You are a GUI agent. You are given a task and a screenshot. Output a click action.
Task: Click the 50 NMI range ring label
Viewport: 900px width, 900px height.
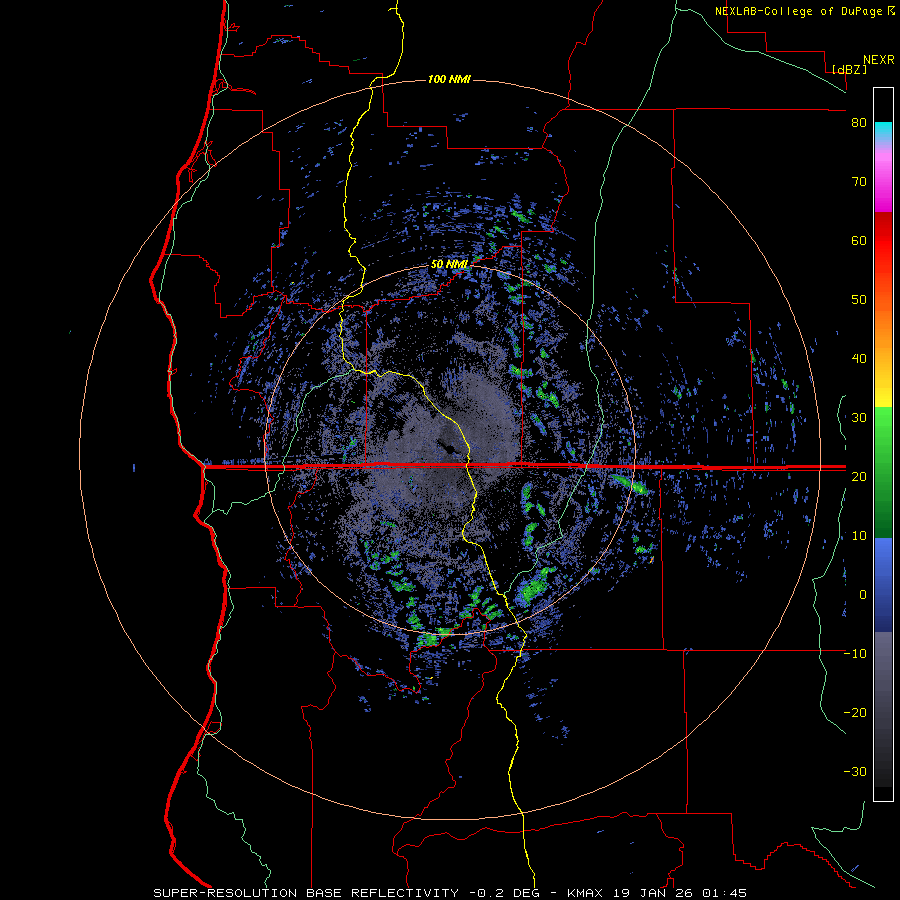tap(449, 265)
